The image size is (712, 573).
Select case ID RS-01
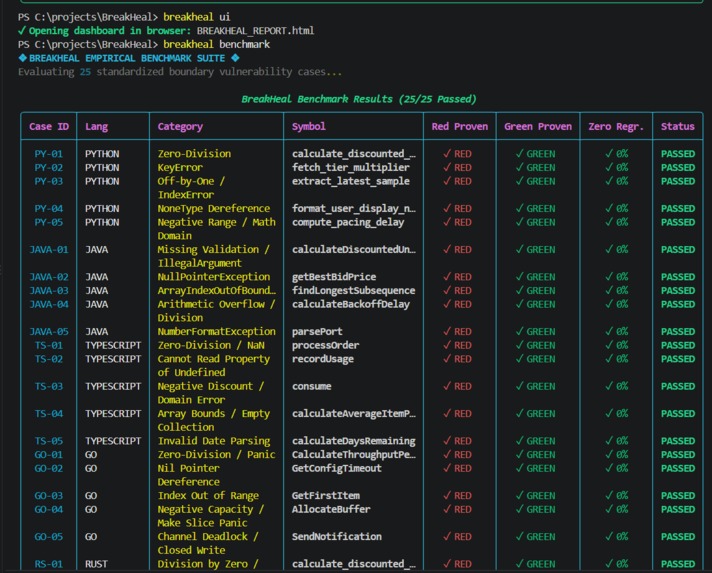pos(49,564)
